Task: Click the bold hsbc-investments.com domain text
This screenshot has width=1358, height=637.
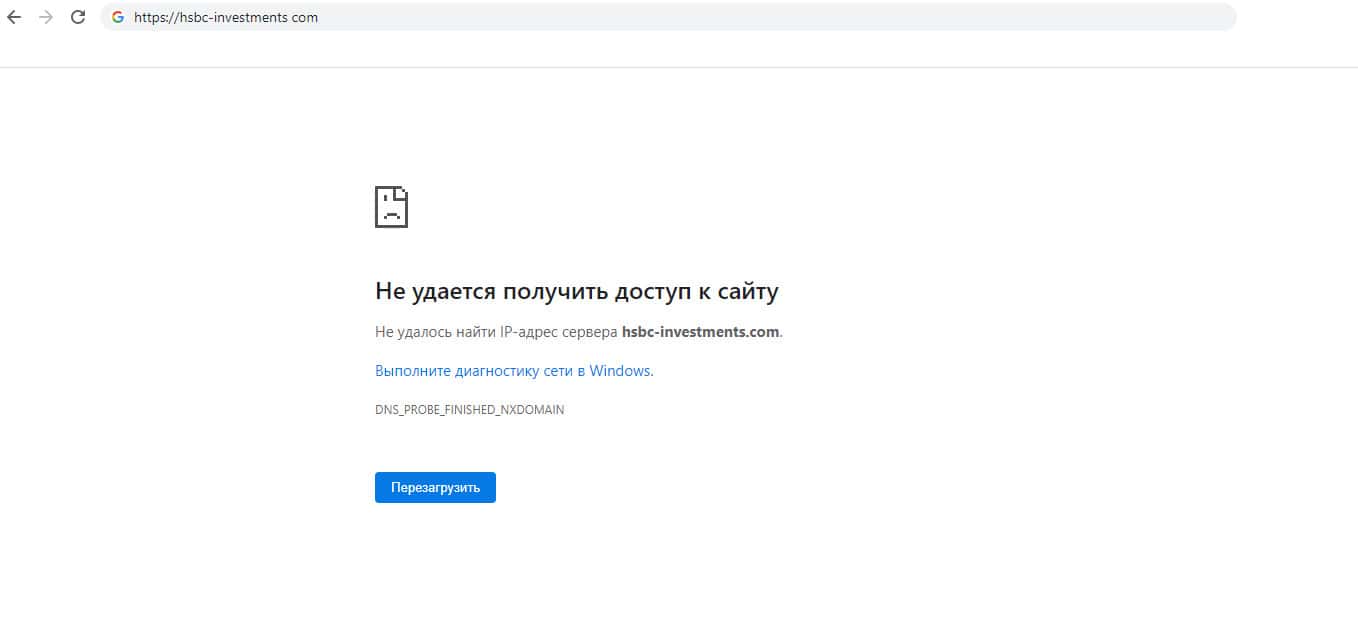Action: click(x=700, y=332)
